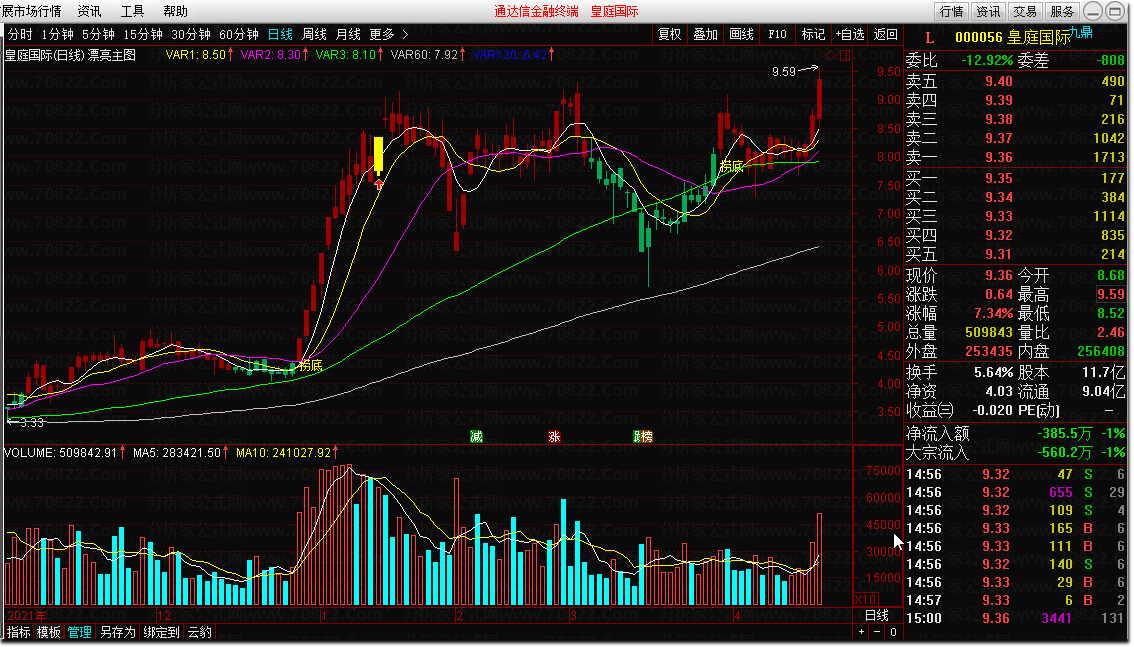
Task: Open F10 company information
Action: [777, 35]
